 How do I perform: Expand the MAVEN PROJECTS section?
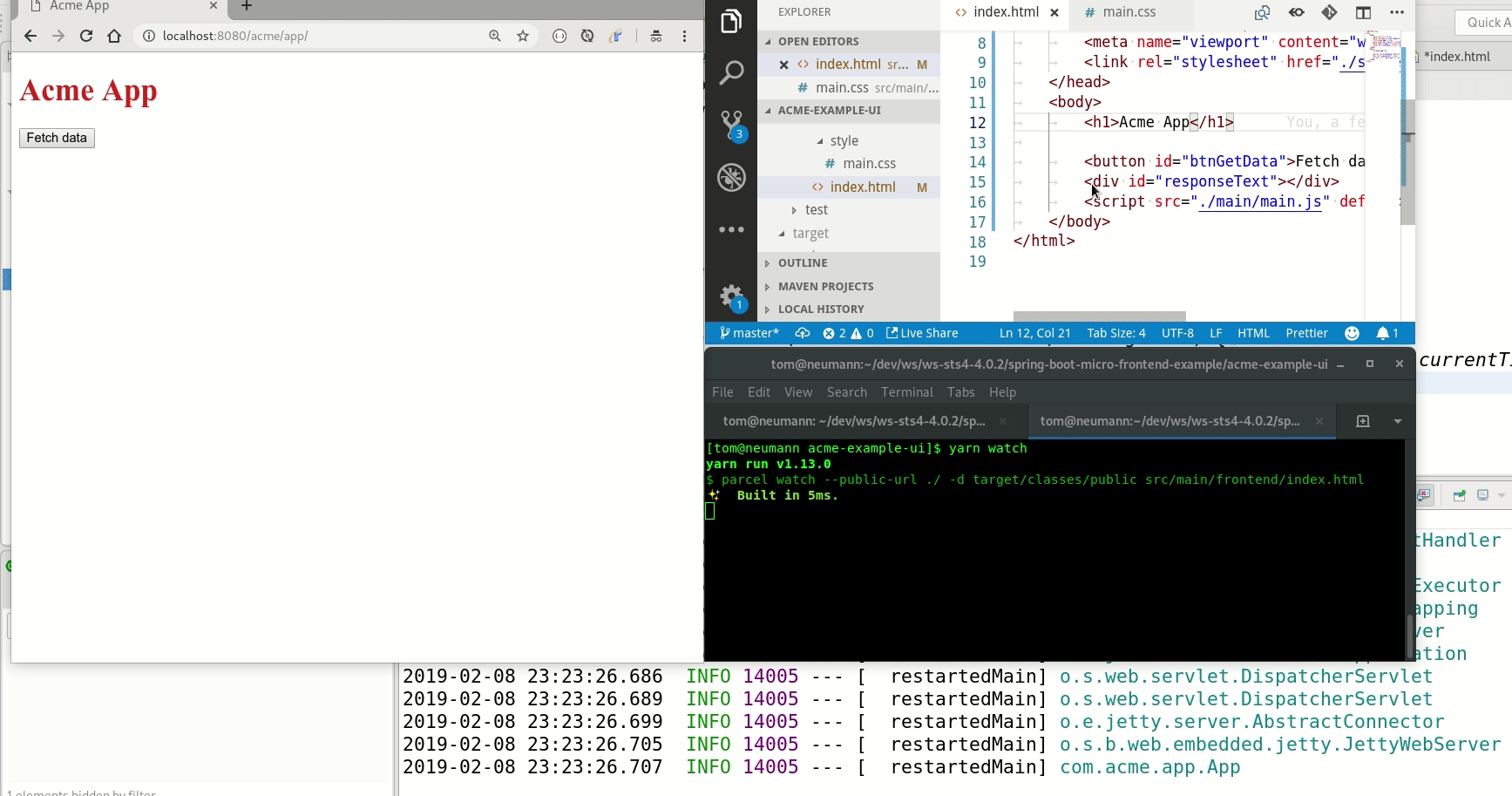(x=825, y=287)
